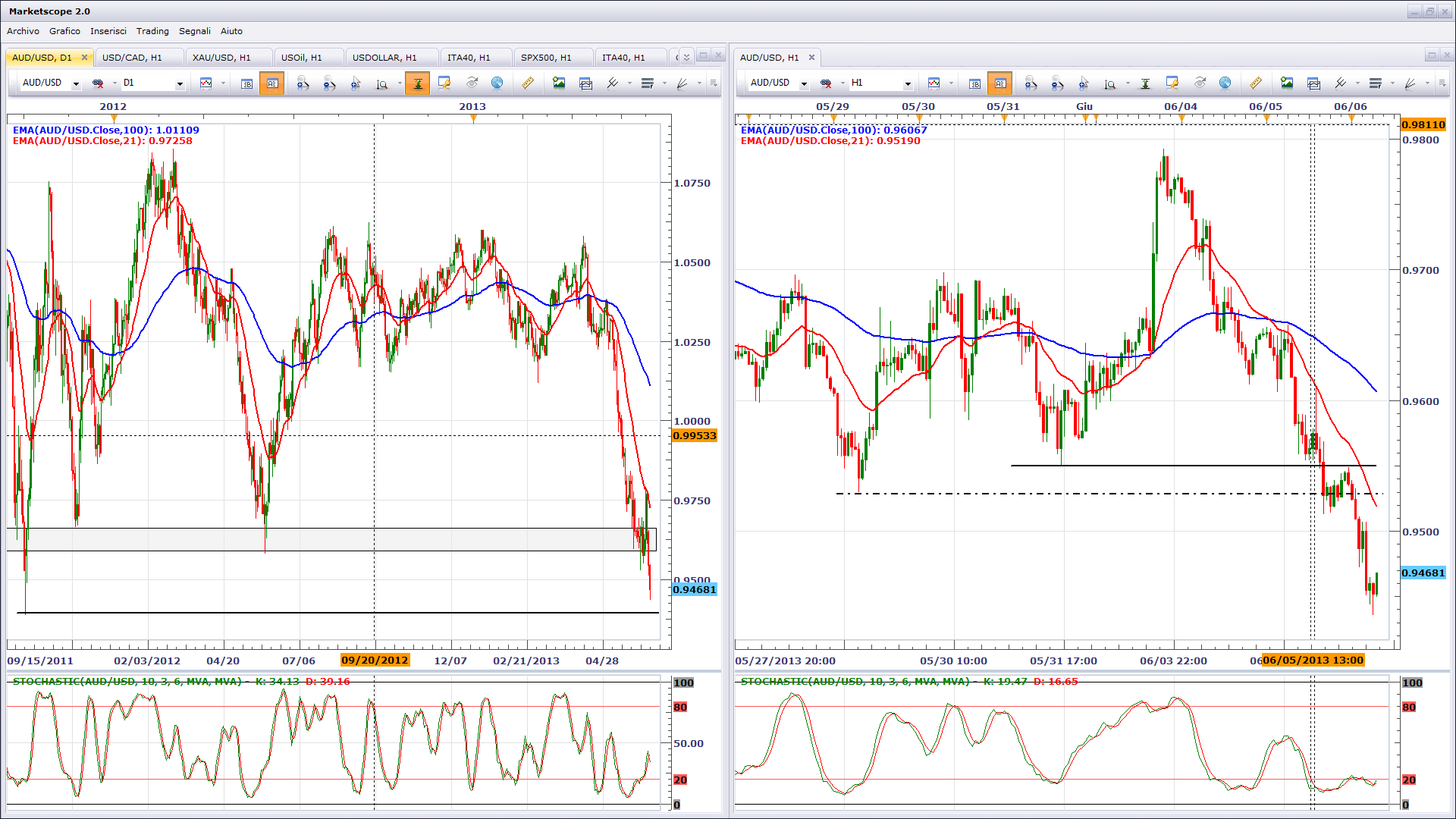The height and width of the screenshot is (819, 1456).
Task: Toggle vertical autoscale button in left chart toolbar
Action: coord(418,83)
